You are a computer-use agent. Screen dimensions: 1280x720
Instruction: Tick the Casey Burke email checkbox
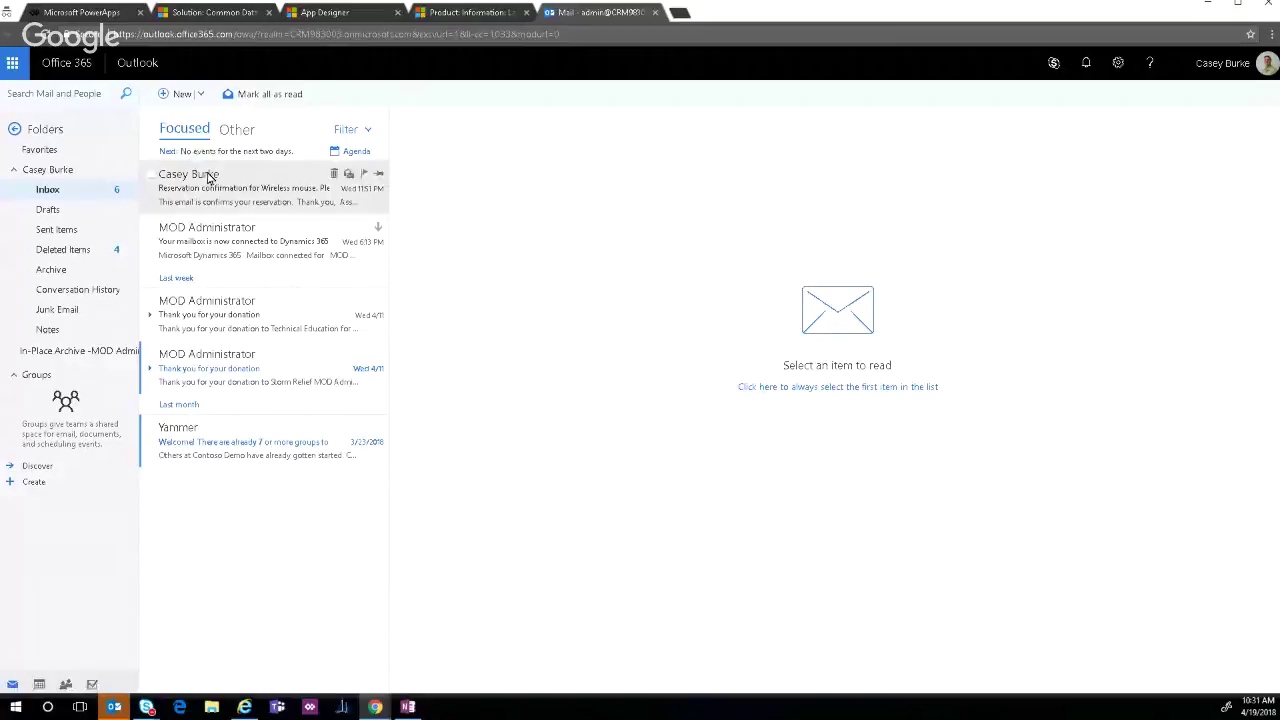point(151,175)
